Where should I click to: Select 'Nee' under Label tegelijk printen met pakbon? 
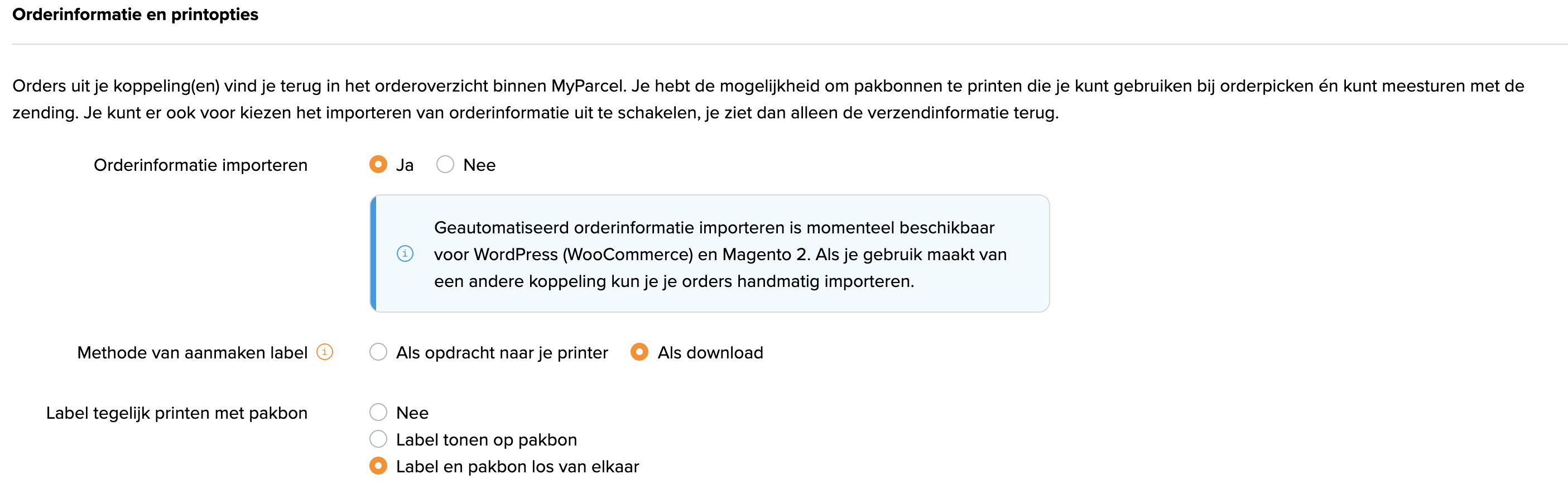point(379,412)
